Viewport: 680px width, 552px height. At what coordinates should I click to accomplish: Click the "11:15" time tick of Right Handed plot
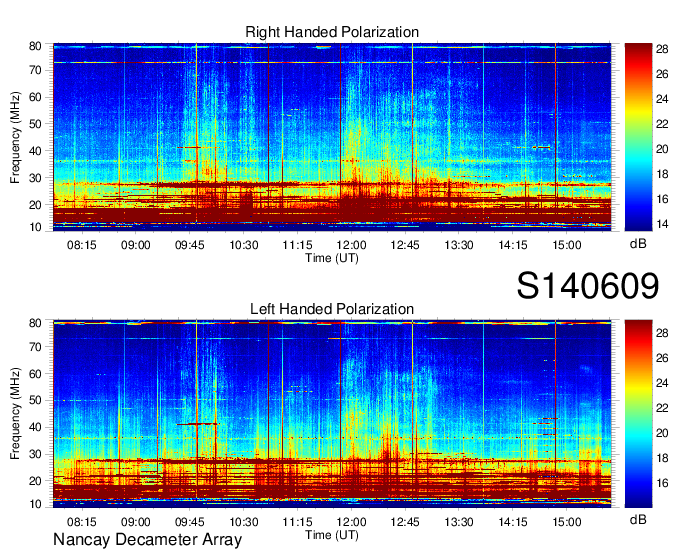pos(298,245)
